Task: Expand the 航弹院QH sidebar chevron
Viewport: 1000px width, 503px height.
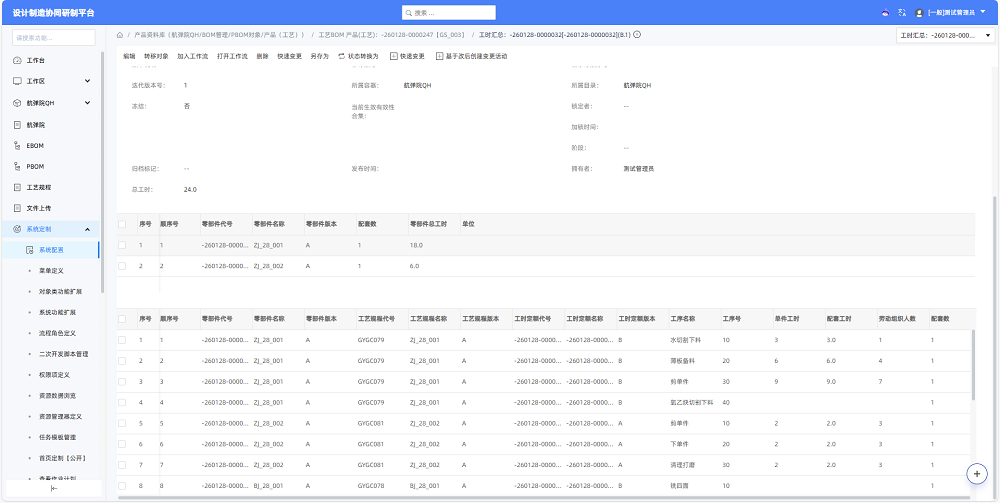Action: 87,103
